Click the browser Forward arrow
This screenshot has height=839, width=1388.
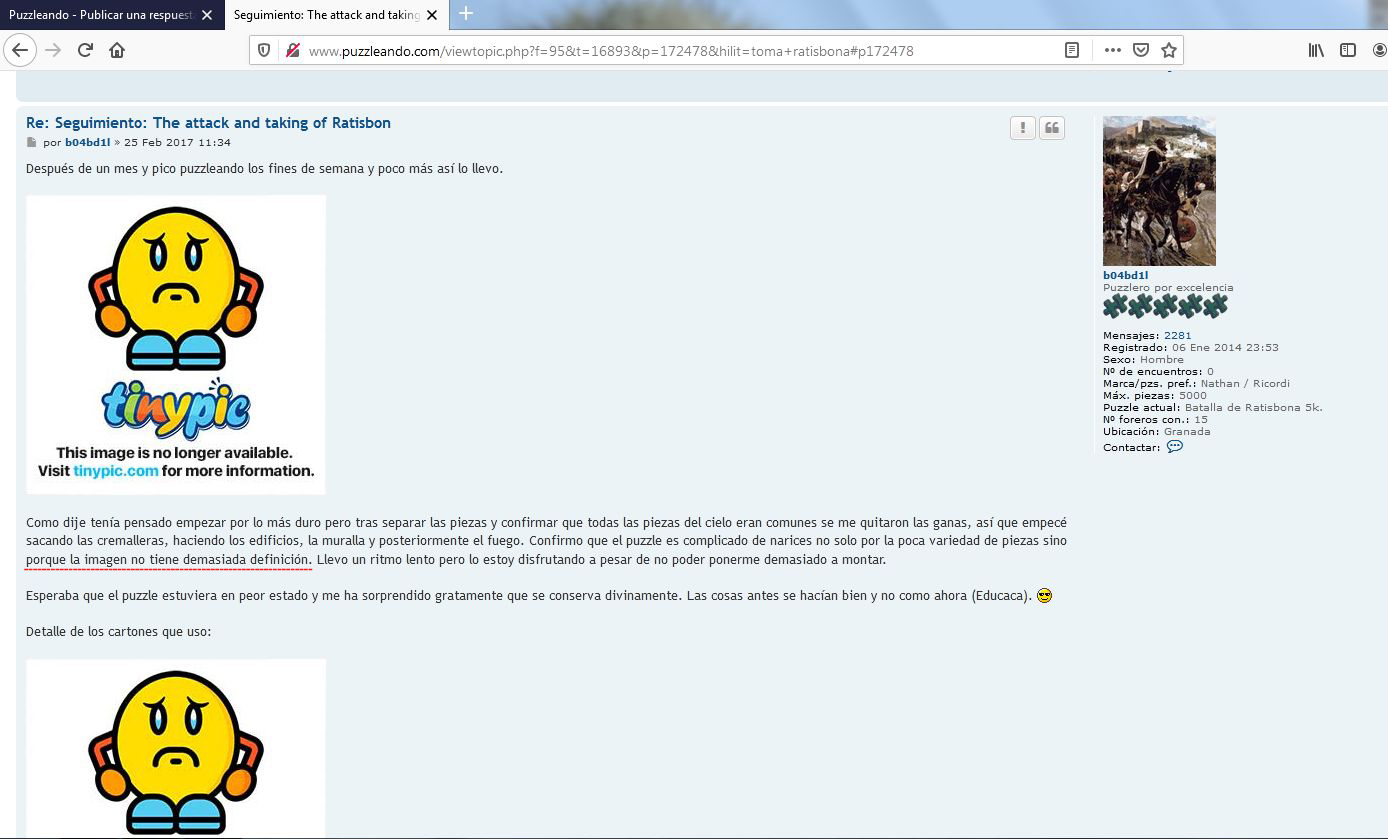(x=53, y=50)
